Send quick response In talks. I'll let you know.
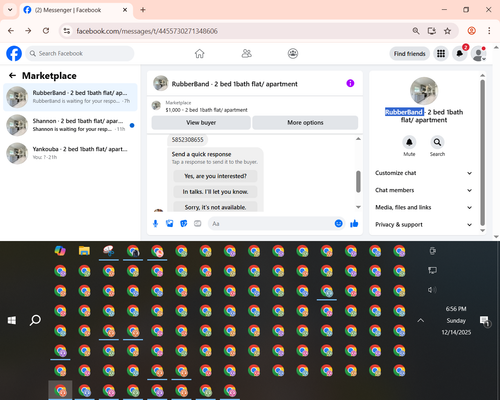Image resolution: width=500 pixels, height=400 pixels. pos(215,192)
